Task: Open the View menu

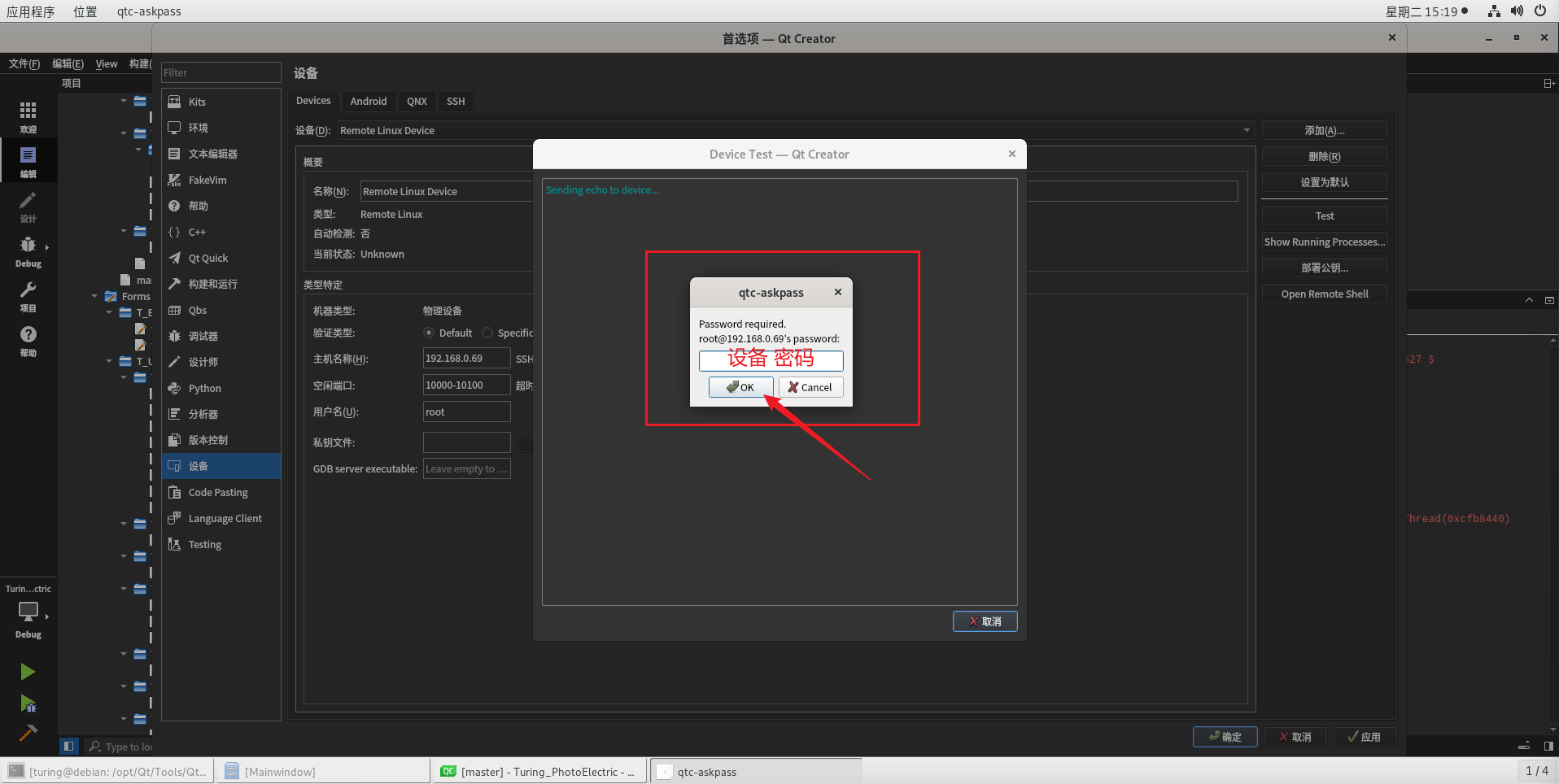Action: tap(107, 63)
